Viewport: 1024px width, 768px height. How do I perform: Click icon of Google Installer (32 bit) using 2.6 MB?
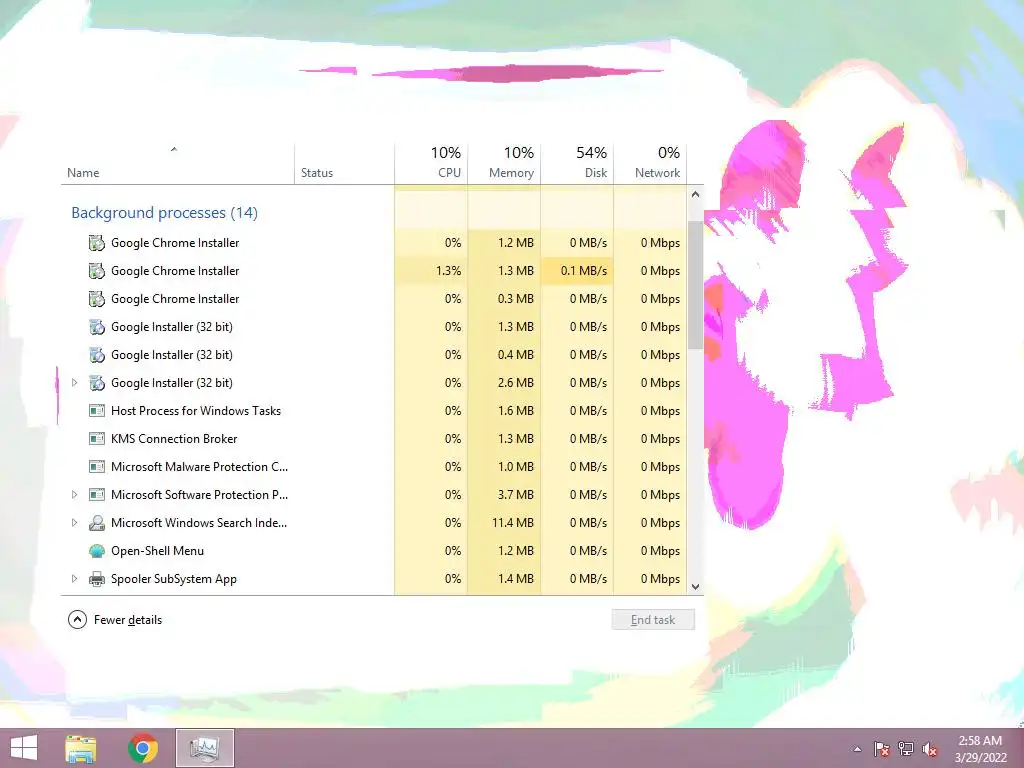(97, 383)
